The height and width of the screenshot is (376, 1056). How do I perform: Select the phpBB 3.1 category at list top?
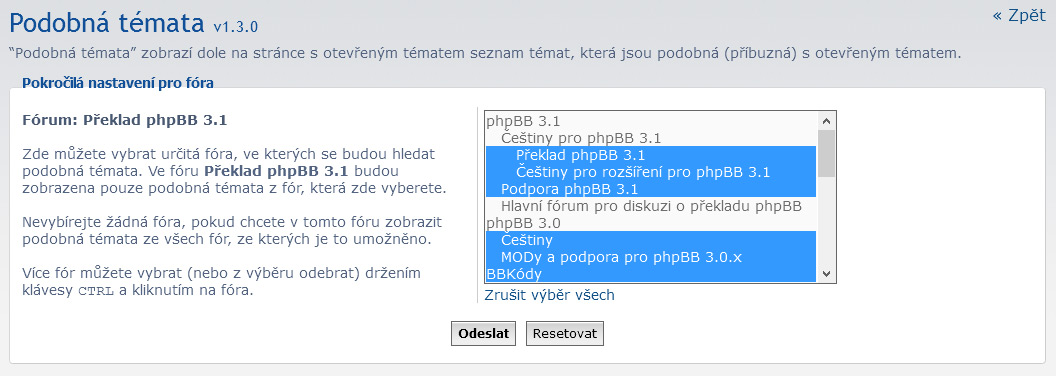[651, 121]
